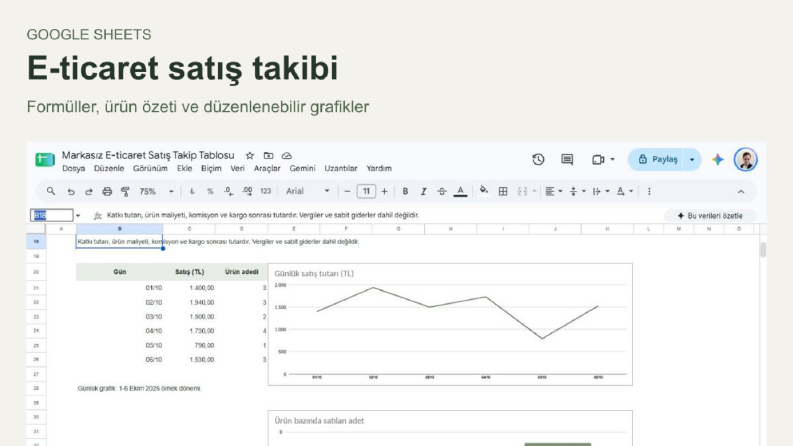Select column B header
This screenshot has width=793, height=446.
click(119, 229)
